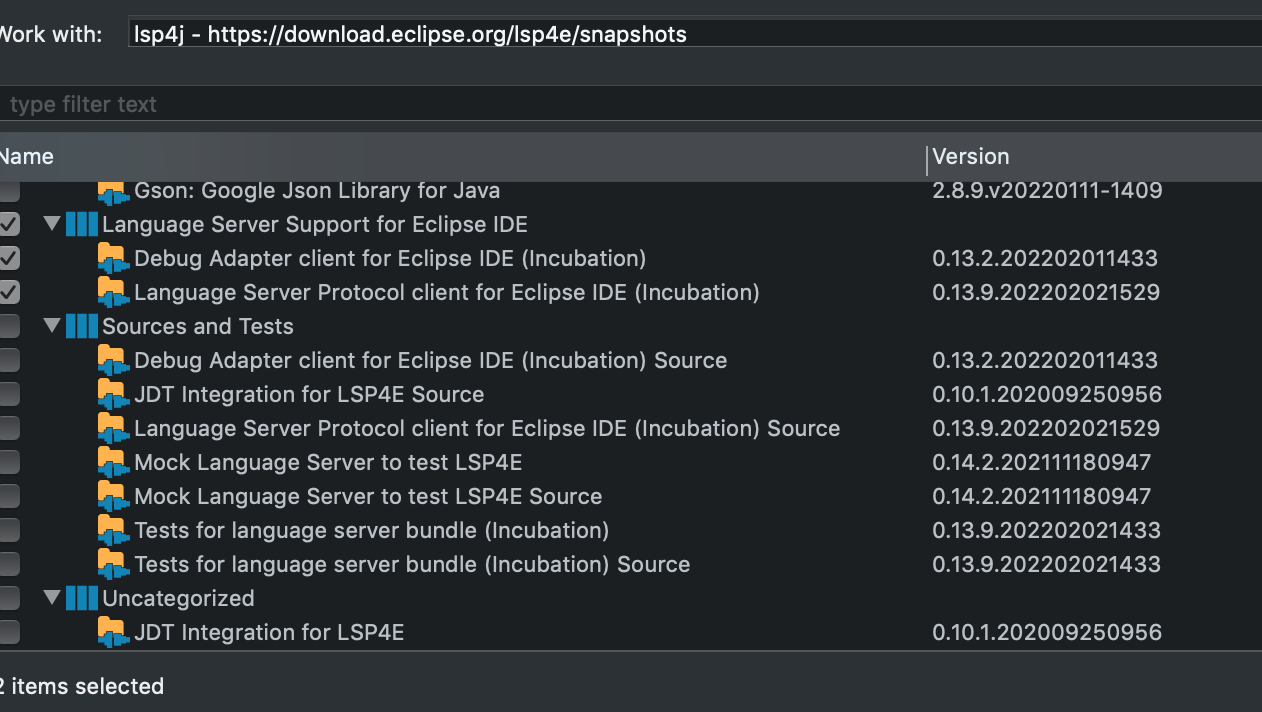Select the Mock Language Server to test LSP4E entry

[x=330, y=462]
